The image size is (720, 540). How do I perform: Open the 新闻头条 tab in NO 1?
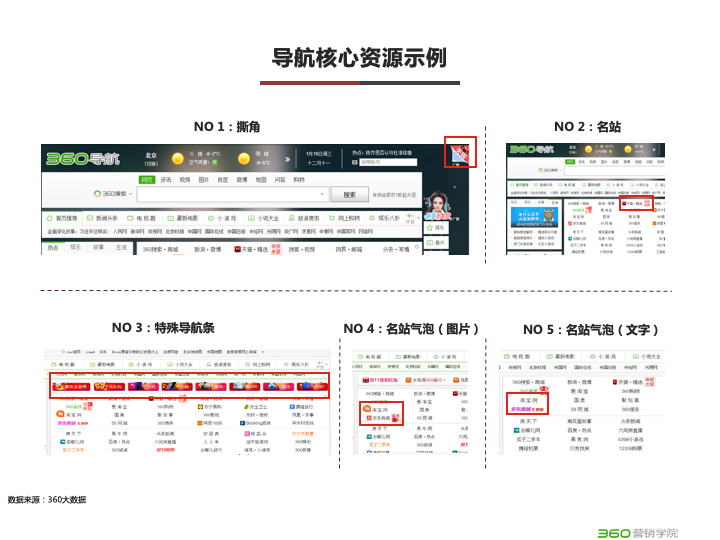pyautogui.click(x=102, y=218)
